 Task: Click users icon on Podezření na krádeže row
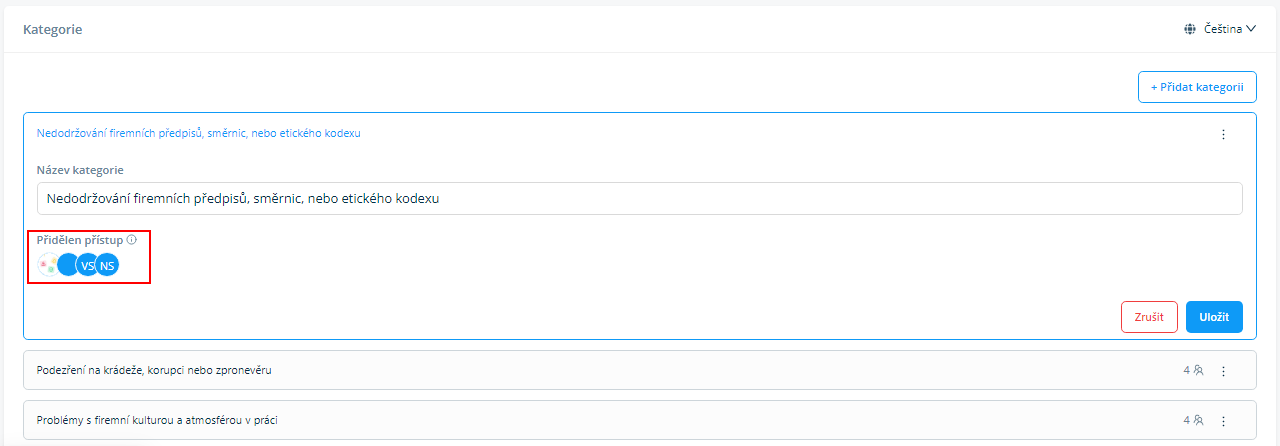[1198, 370]
